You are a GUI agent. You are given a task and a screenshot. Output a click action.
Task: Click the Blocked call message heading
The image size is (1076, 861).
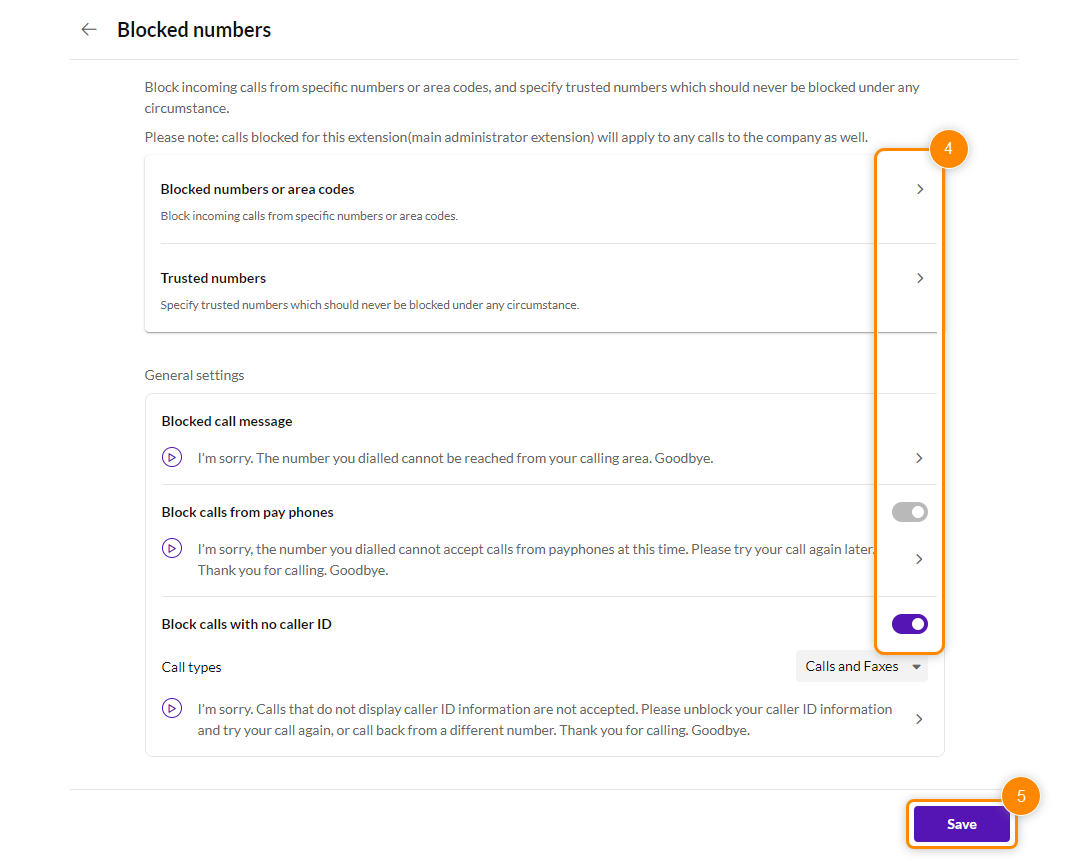click(227, 421)
